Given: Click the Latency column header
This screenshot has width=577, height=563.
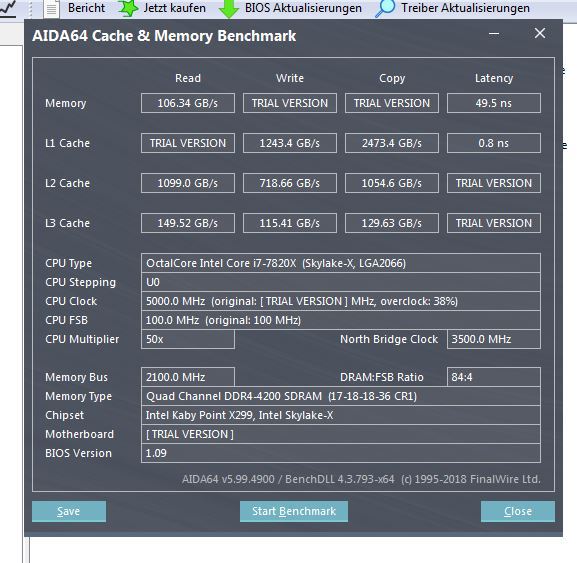Looking at the screenshot, I should [x=494, y=78].
